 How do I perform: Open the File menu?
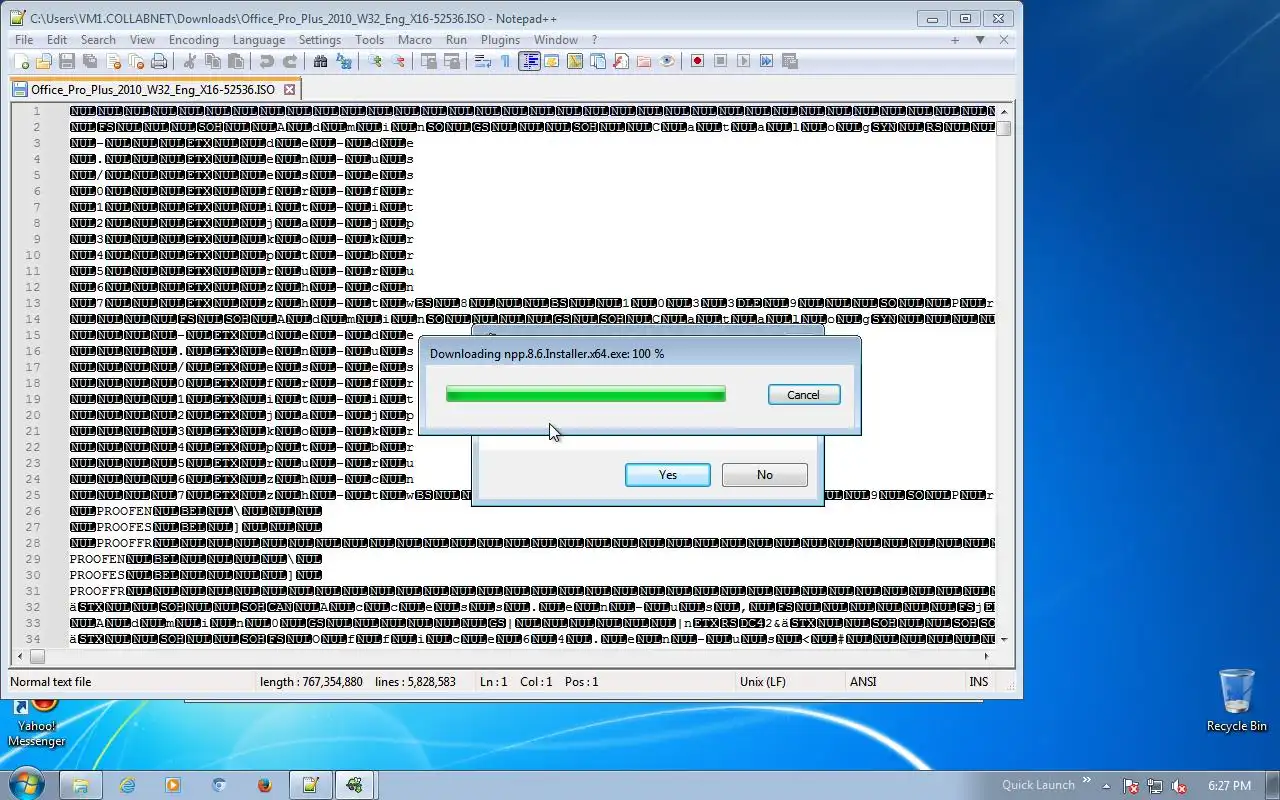24,40
